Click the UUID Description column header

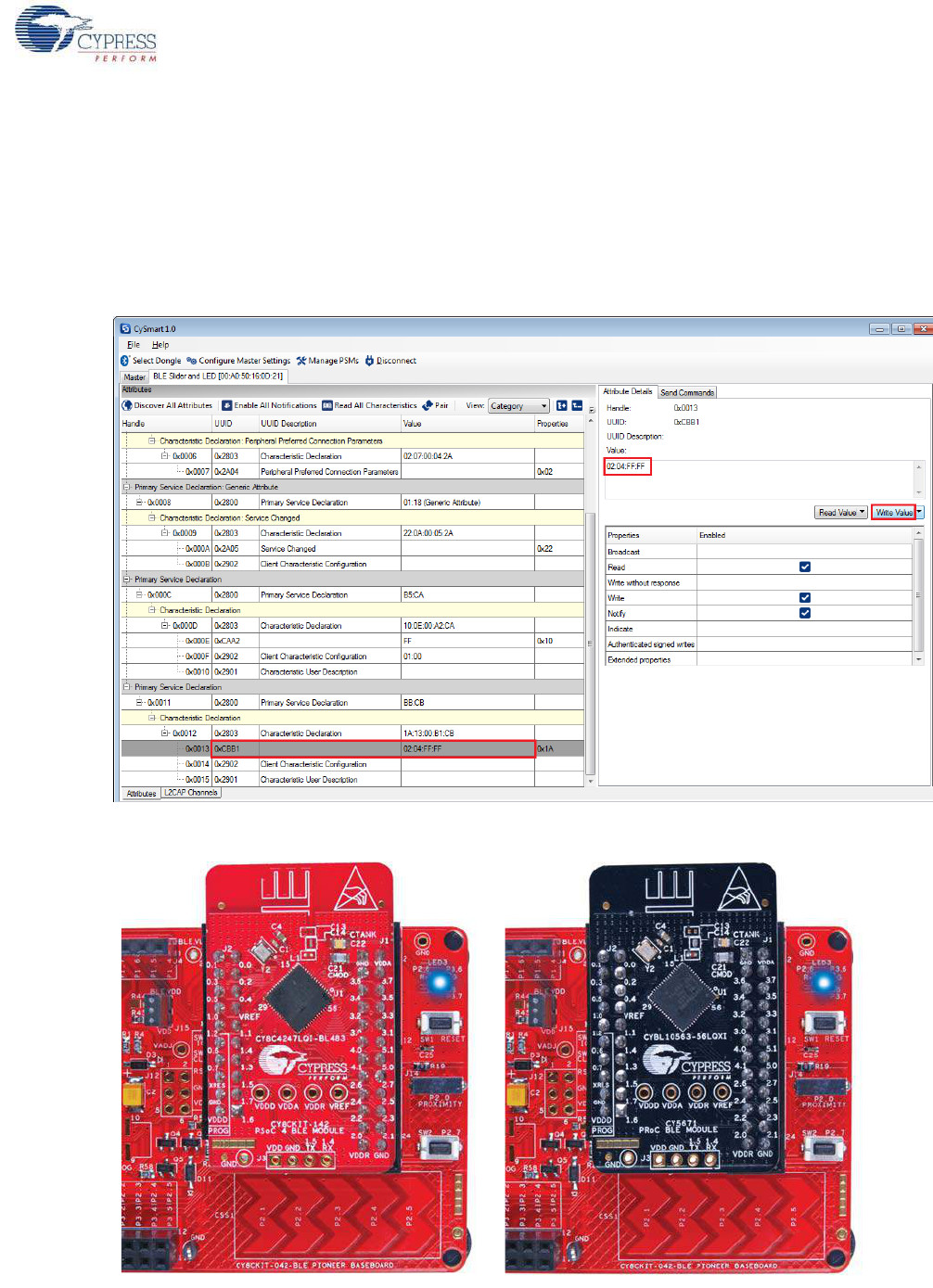[329, 424]
